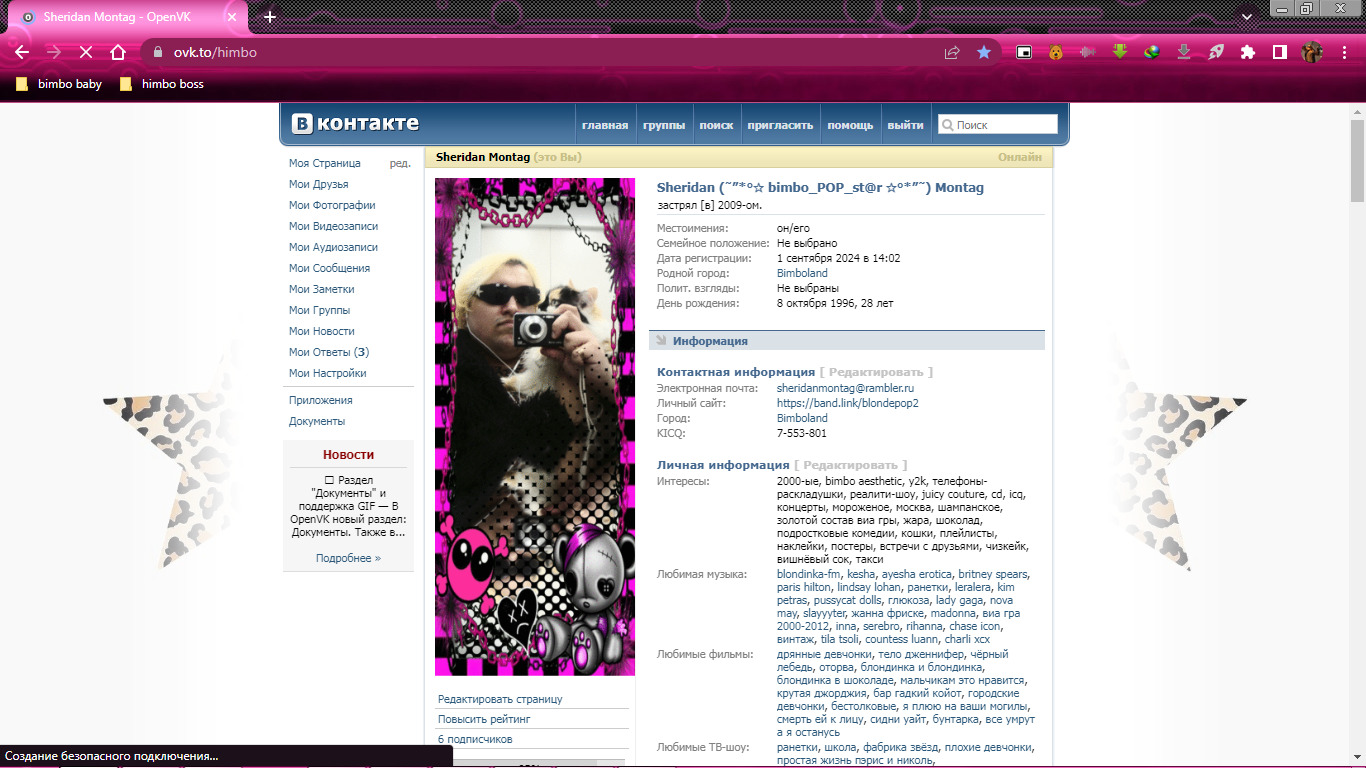Open the Chrome profile avatar menu
The width and height of the screenshot is (1366, 768).
pyautogui.click(x=1312, y=52)
